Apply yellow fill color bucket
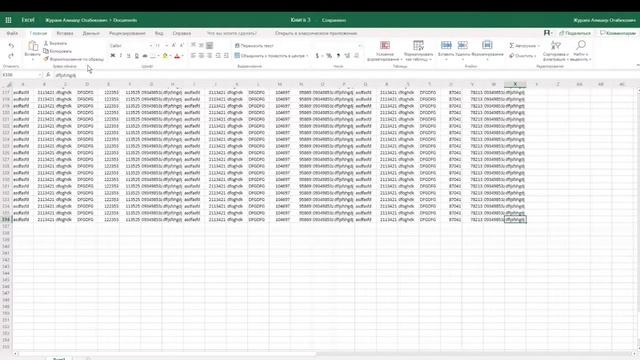This screenshot has width=640, height=360. click(x=165, y=56)
